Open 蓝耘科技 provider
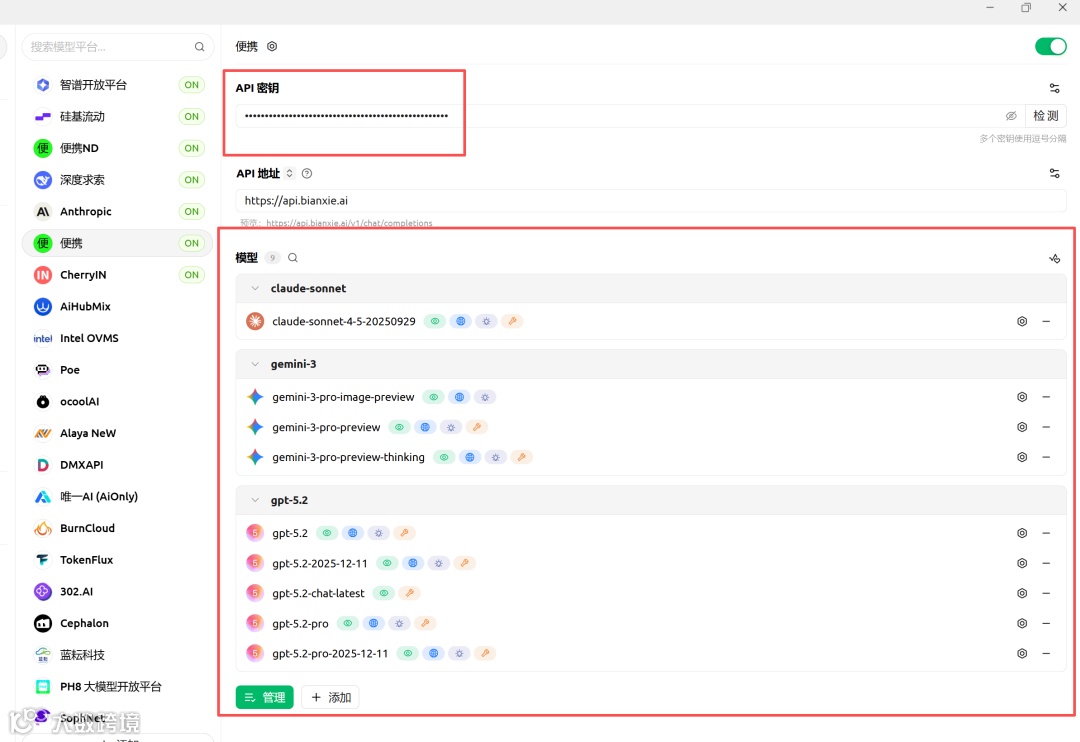 pyautogui.click(x=118, y=655)
